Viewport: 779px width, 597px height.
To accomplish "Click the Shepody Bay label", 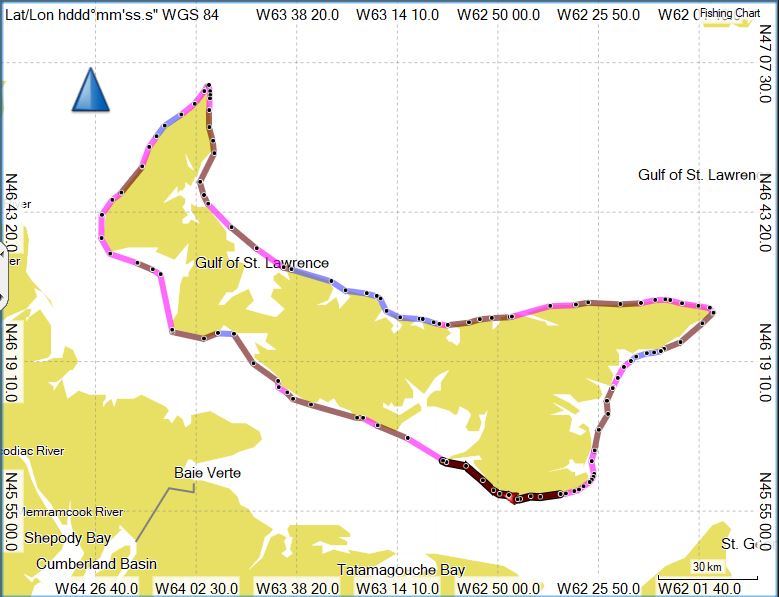I will tap(68, 538).
